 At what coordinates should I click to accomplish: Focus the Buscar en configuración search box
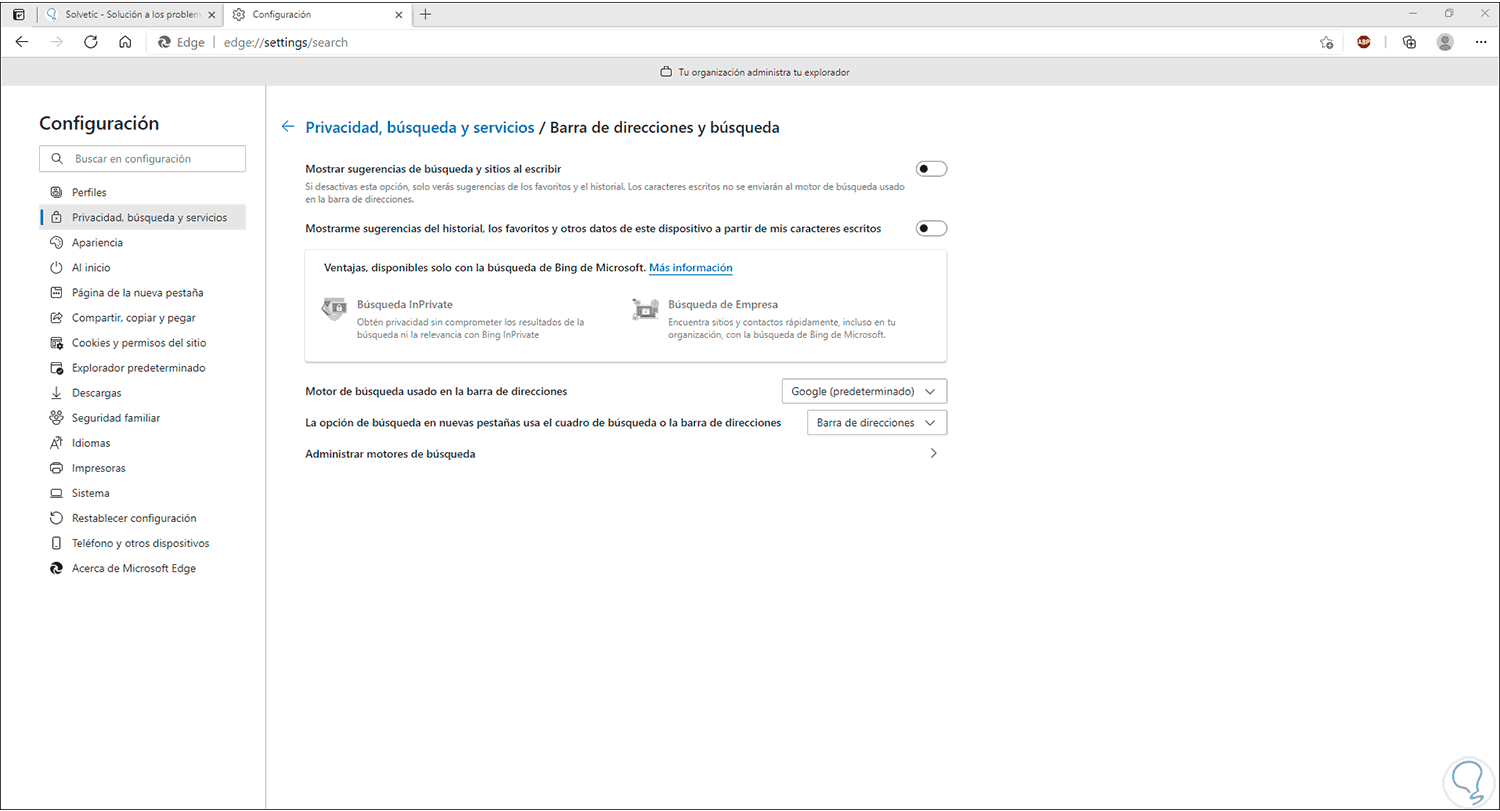point(142,159)
